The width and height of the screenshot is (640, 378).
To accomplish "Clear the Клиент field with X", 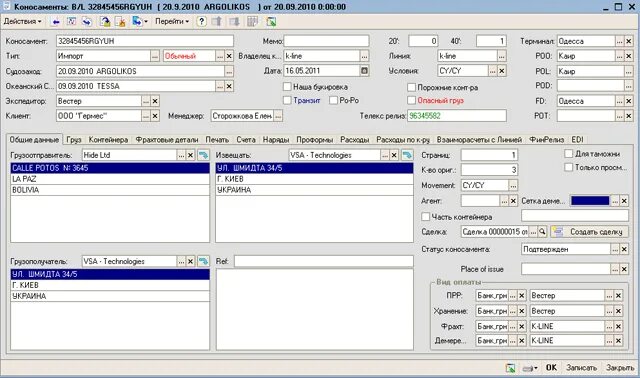I will tap(155, 116).
